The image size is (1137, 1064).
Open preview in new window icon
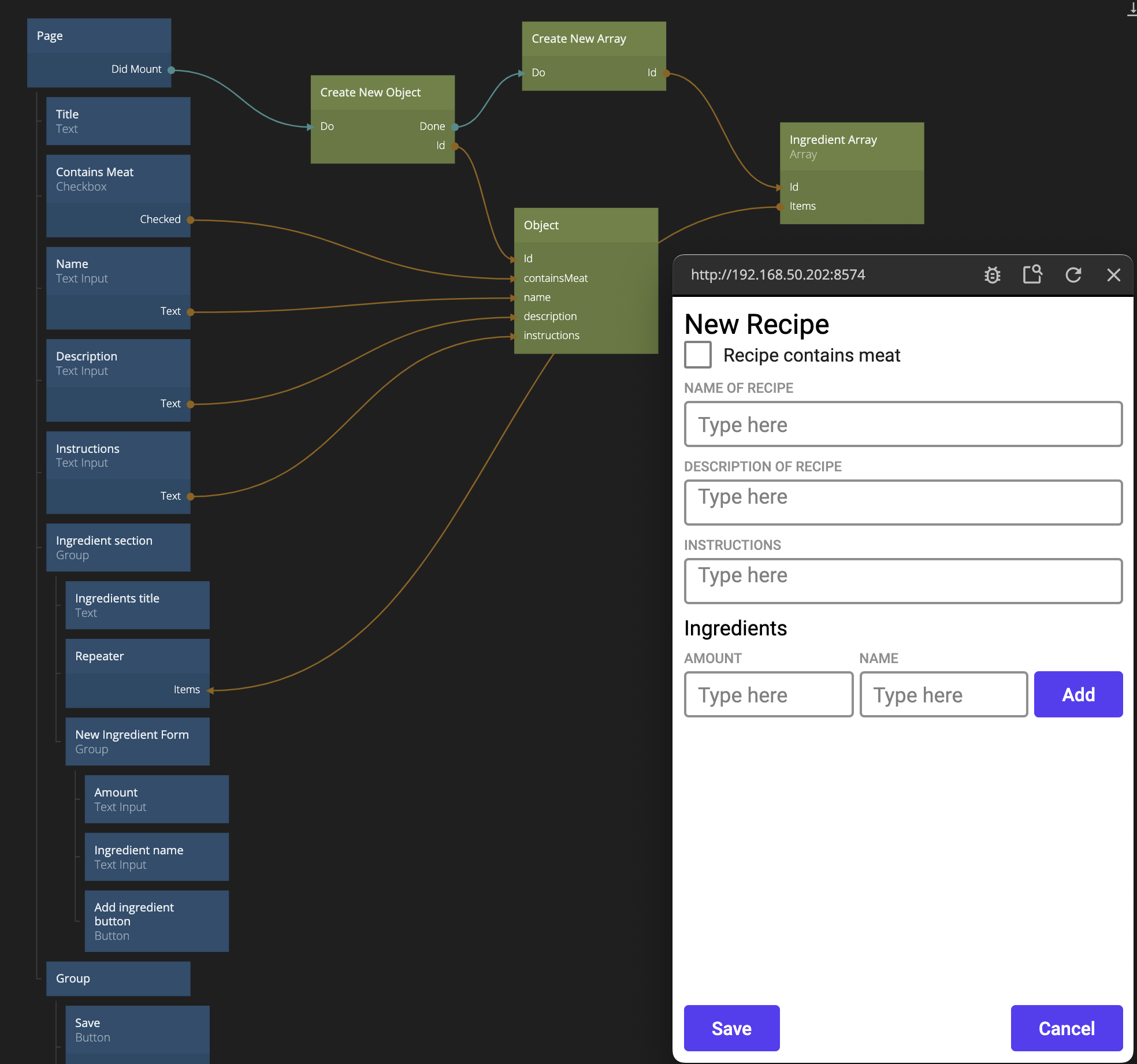click(1032, 274)
